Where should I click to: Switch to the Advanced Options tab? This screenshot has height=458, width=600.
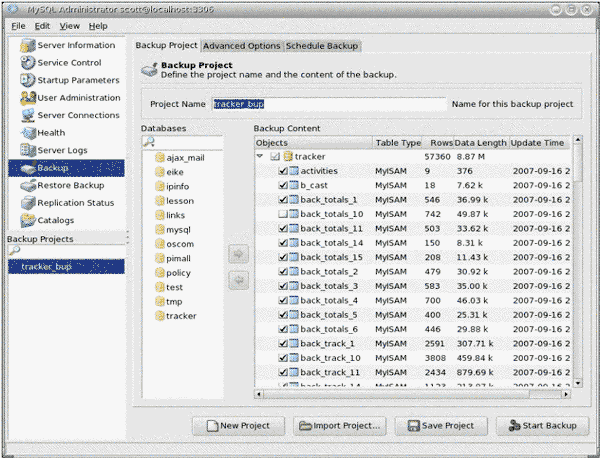coord(242,46)
